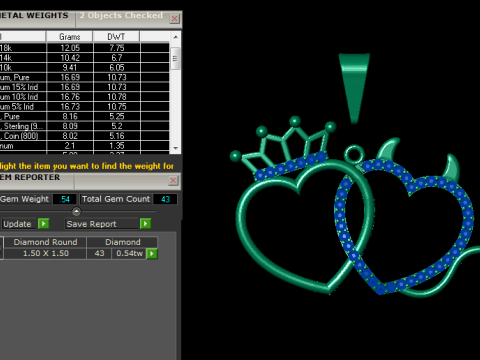Click the green Save Report arrow icon
Viewport: 480px width, 360px height.
pos(145,224)
